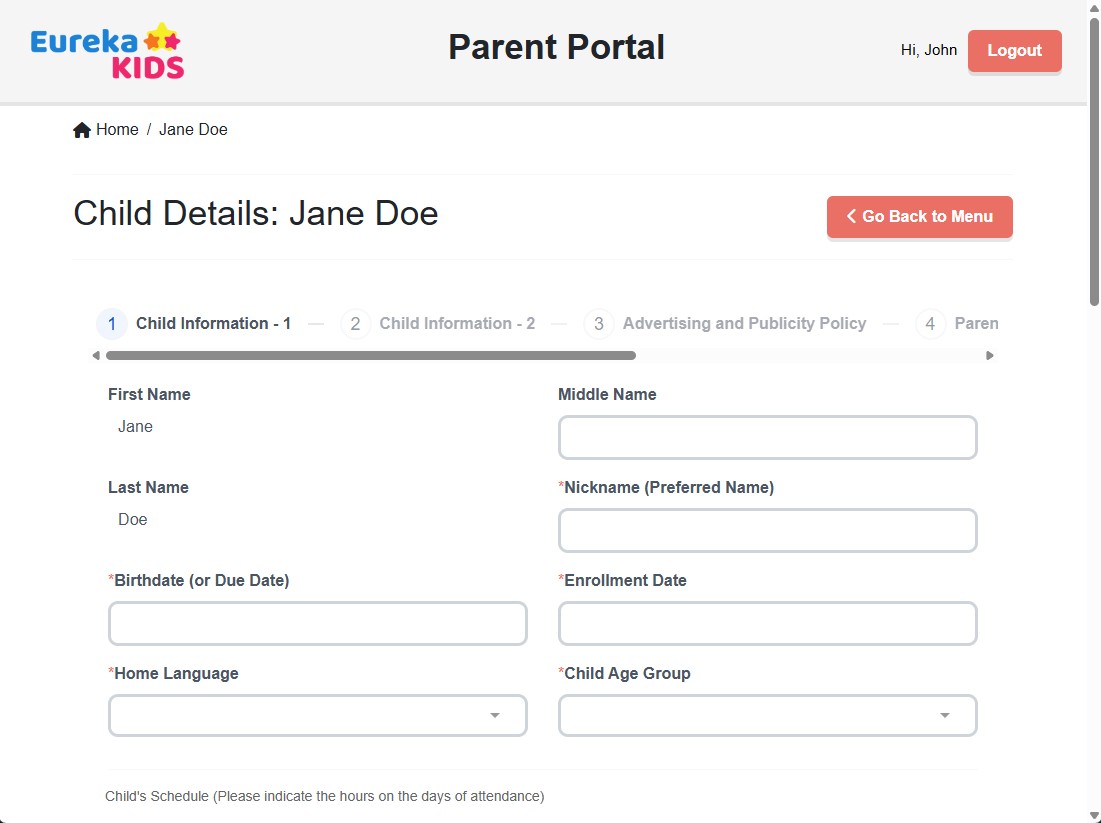
Task: Select the Birthdate (or Due Date) field
Action: [x=317, y=624]
